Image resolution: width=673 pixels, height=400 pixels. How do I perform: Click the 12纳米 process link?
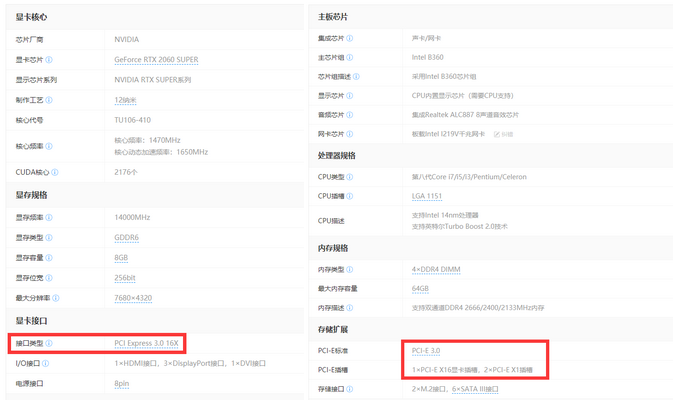126,100
